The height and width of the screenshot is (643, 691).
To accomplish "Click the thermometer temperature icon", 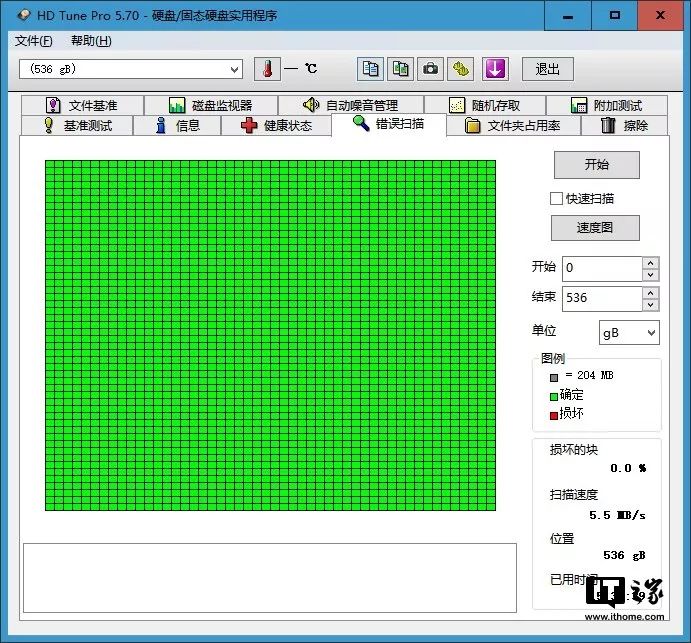I will (267, 69).
